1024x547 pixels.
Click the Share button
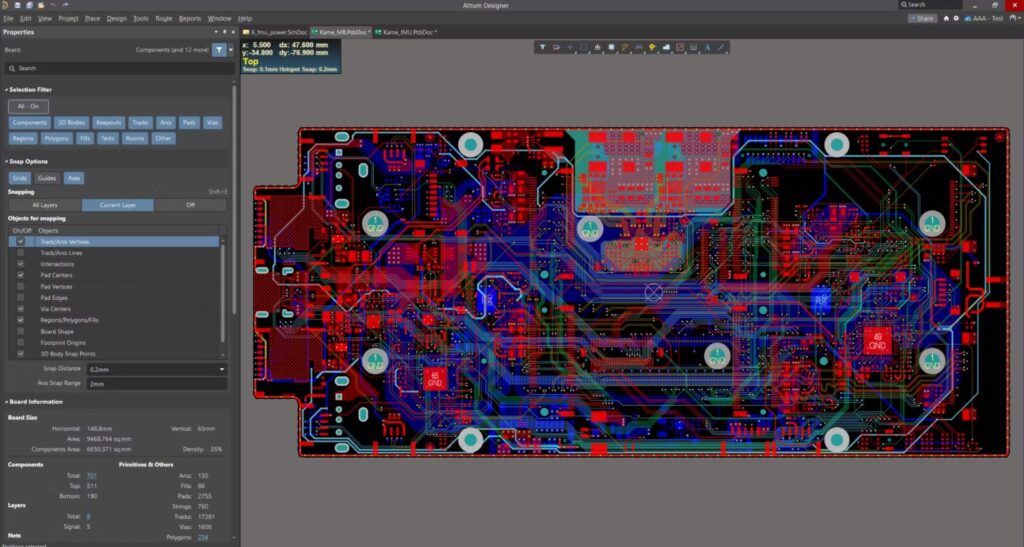click(x=922, y=18)
